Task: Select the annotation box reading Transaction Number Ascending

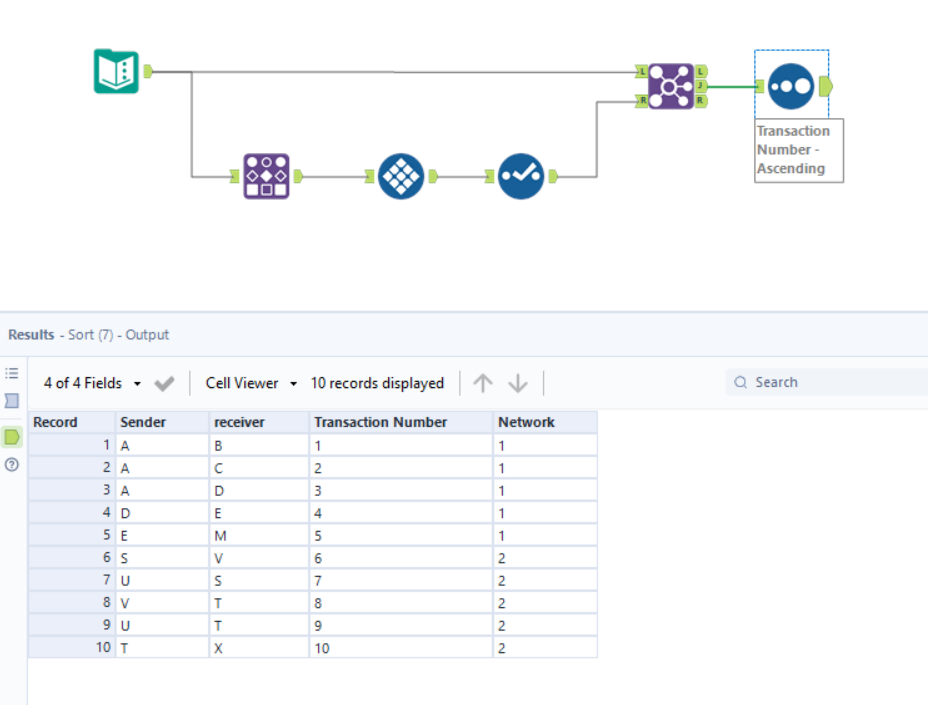Action: pyautogui.click(x=797, y=150)
